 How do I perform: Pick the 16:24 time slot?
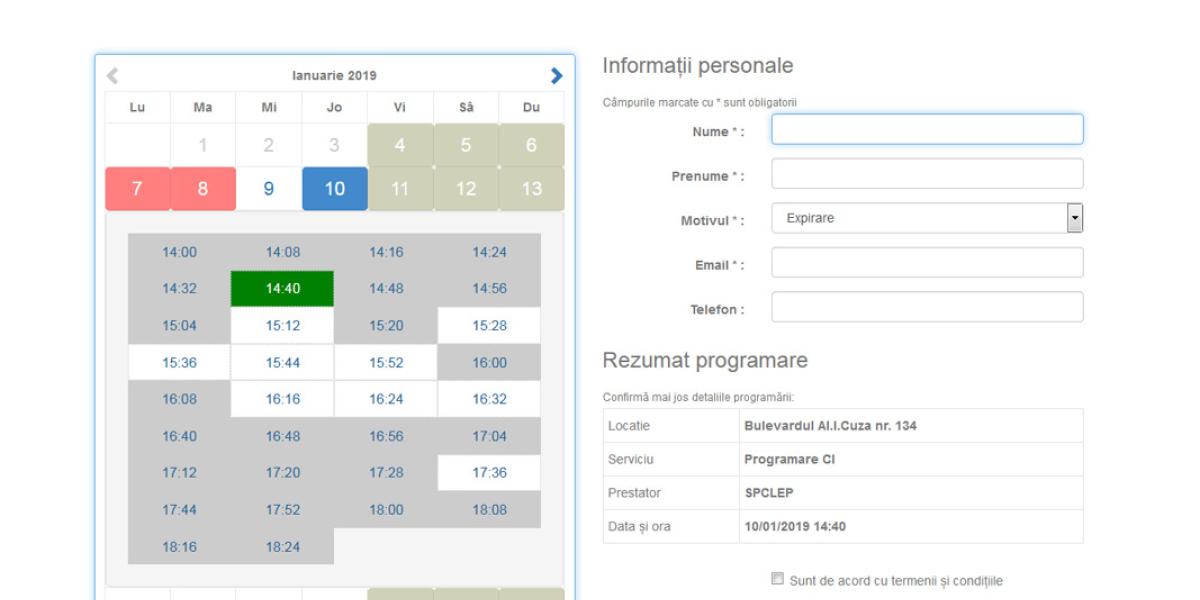click(x=386, y=400)
